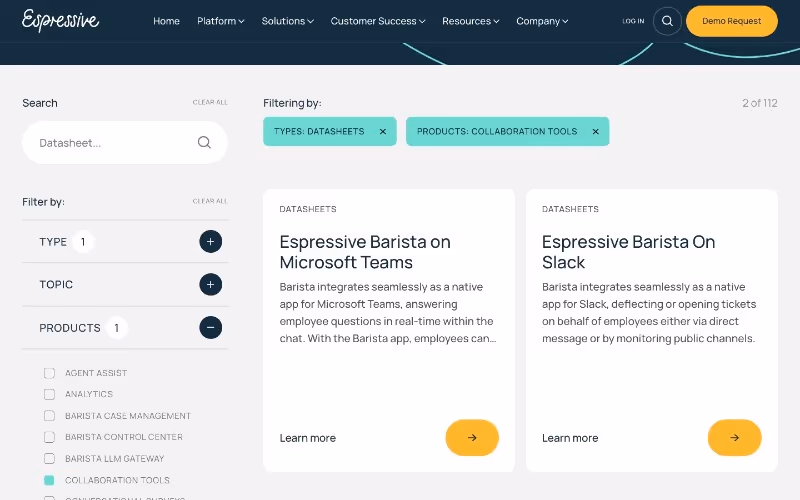Open the Company dropdown menu
This screenshot has width=800, height=500.
point(542,21)
